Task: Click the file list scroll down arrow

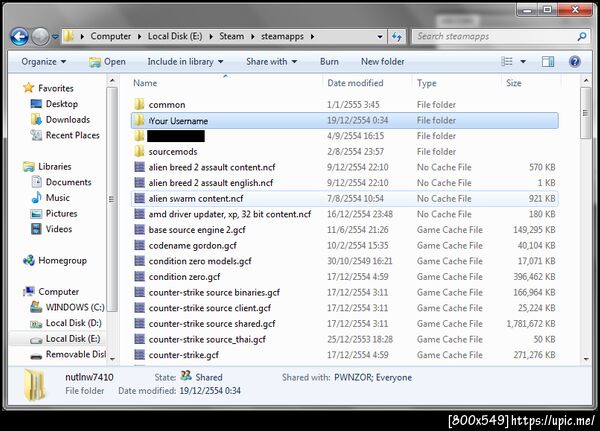Action: click(x=586, y=359)
